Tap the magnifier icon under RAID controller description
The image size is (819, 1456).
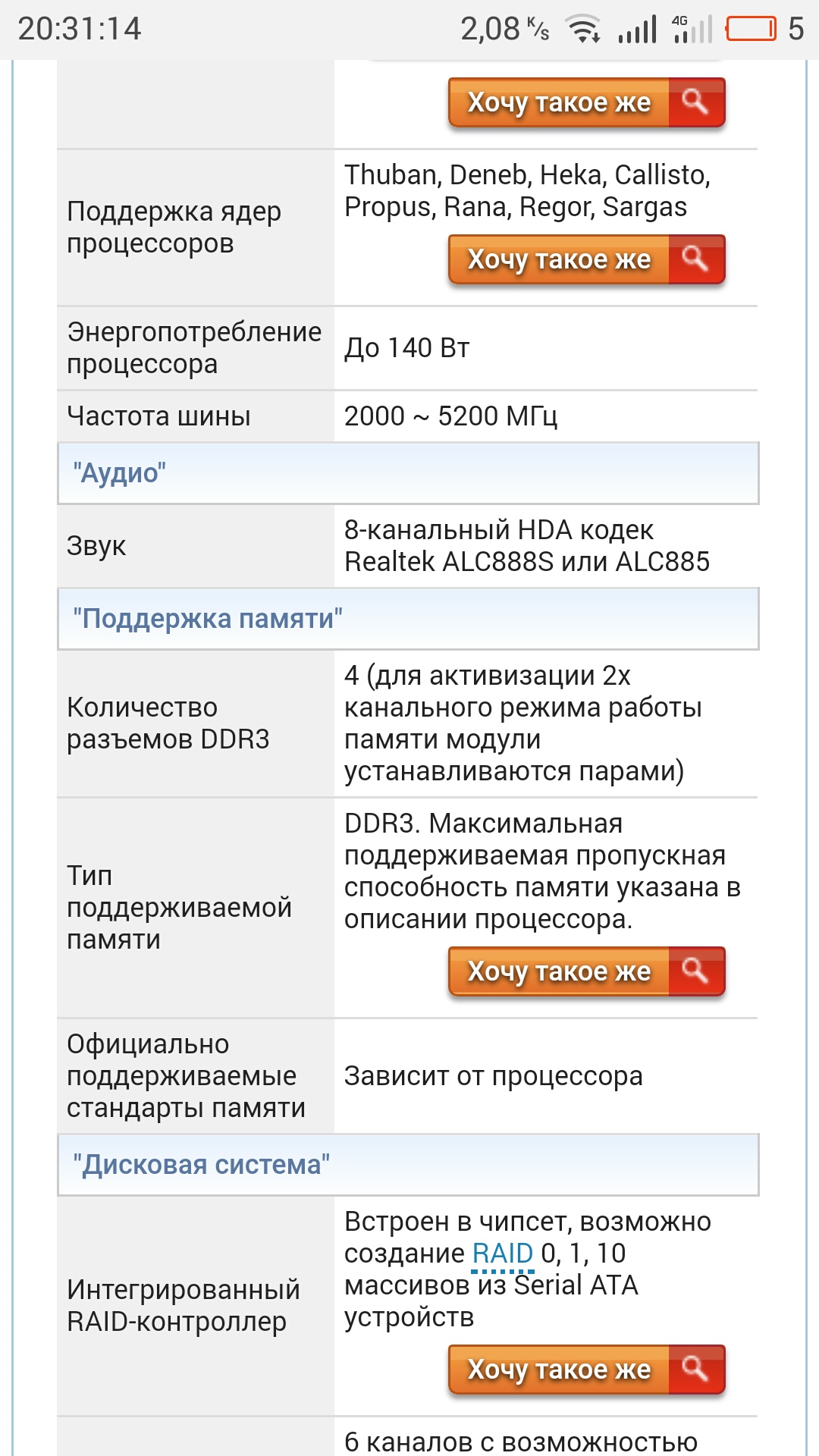696,1369
